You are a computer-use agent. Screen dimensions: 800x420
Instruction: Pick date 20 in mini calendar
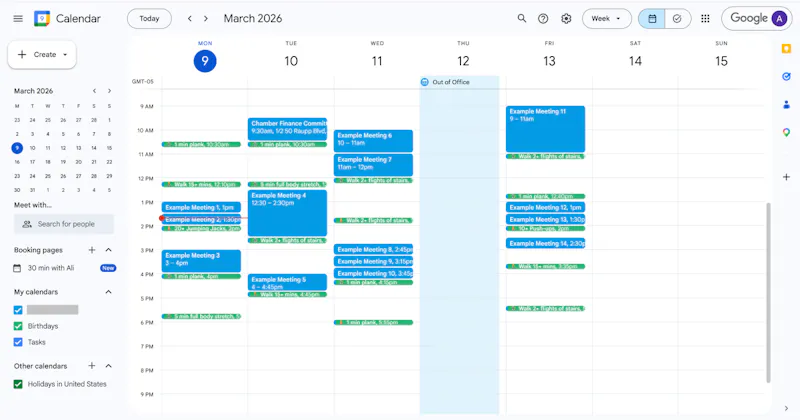pyautogui.click(x=79, y=162)
